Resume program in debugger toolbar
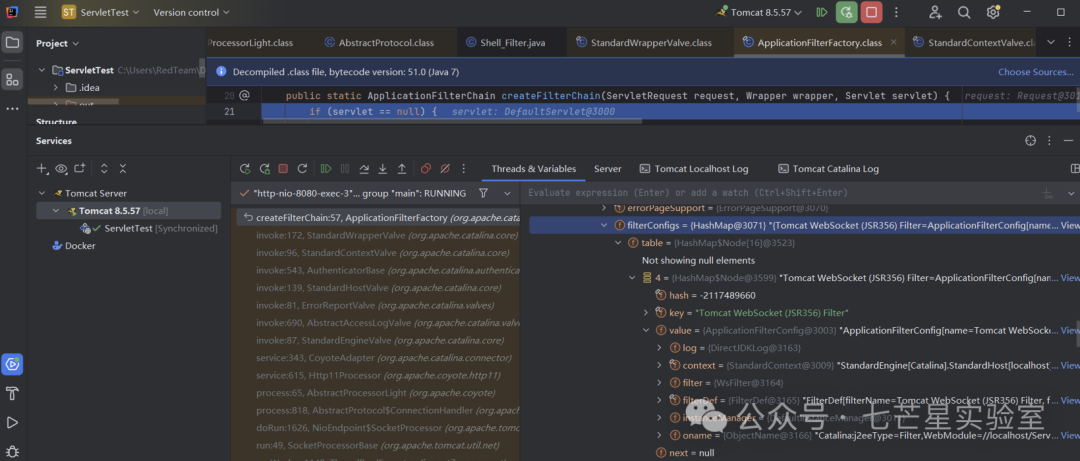Image resolution: width=1080 pixels, height=461 pixels. [x=326, y=168]
